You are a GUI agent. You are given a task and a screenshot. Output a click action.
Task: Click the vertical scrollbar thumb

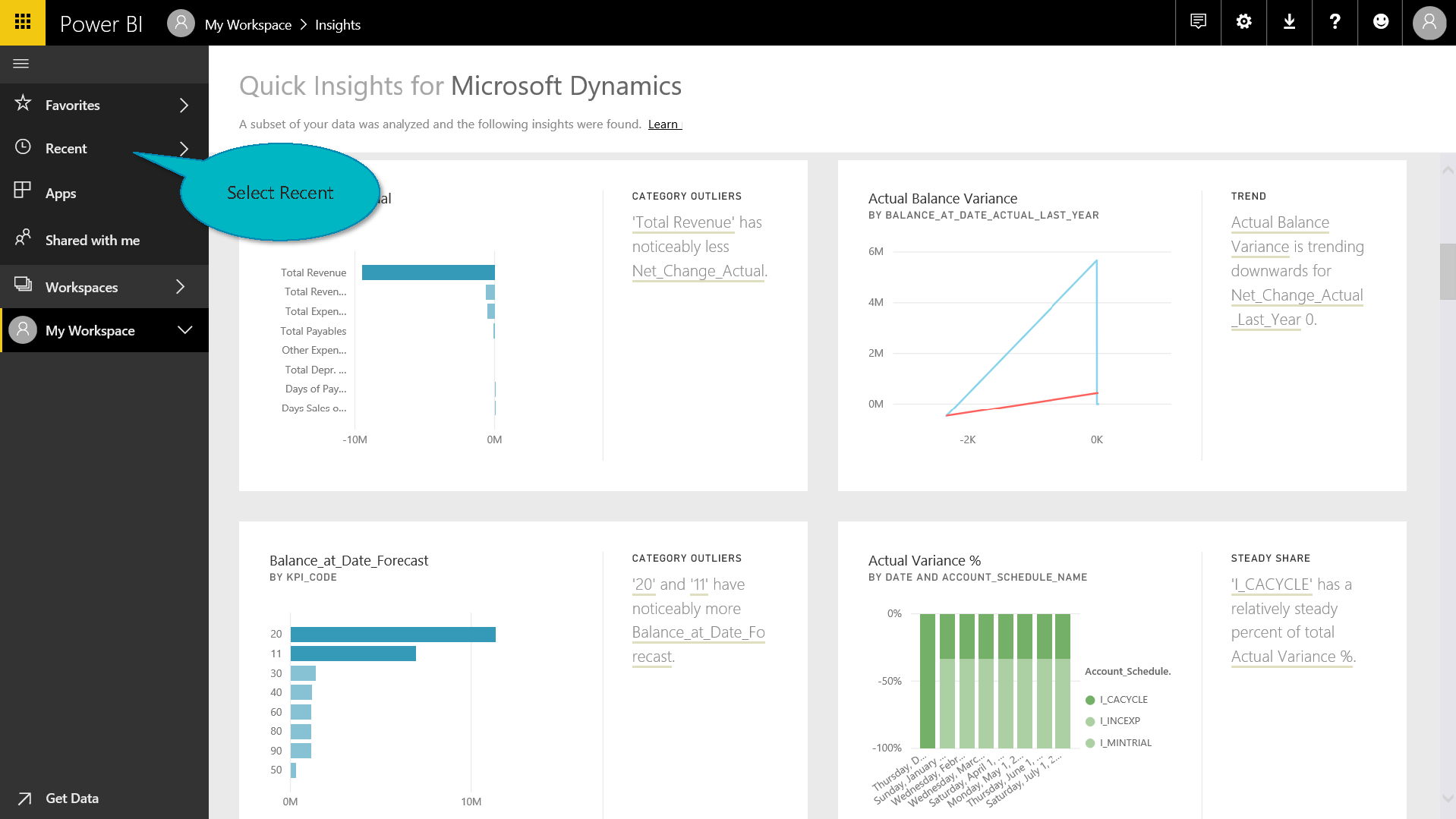point(1447,272)
